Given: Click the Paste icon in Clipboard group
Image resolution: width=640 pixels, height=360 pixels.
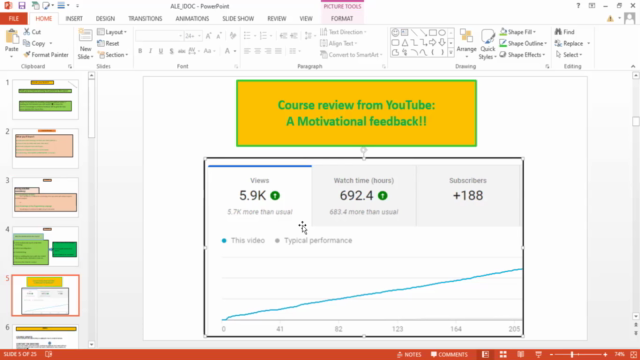Looking at the screenshot, I should (12, 37).
